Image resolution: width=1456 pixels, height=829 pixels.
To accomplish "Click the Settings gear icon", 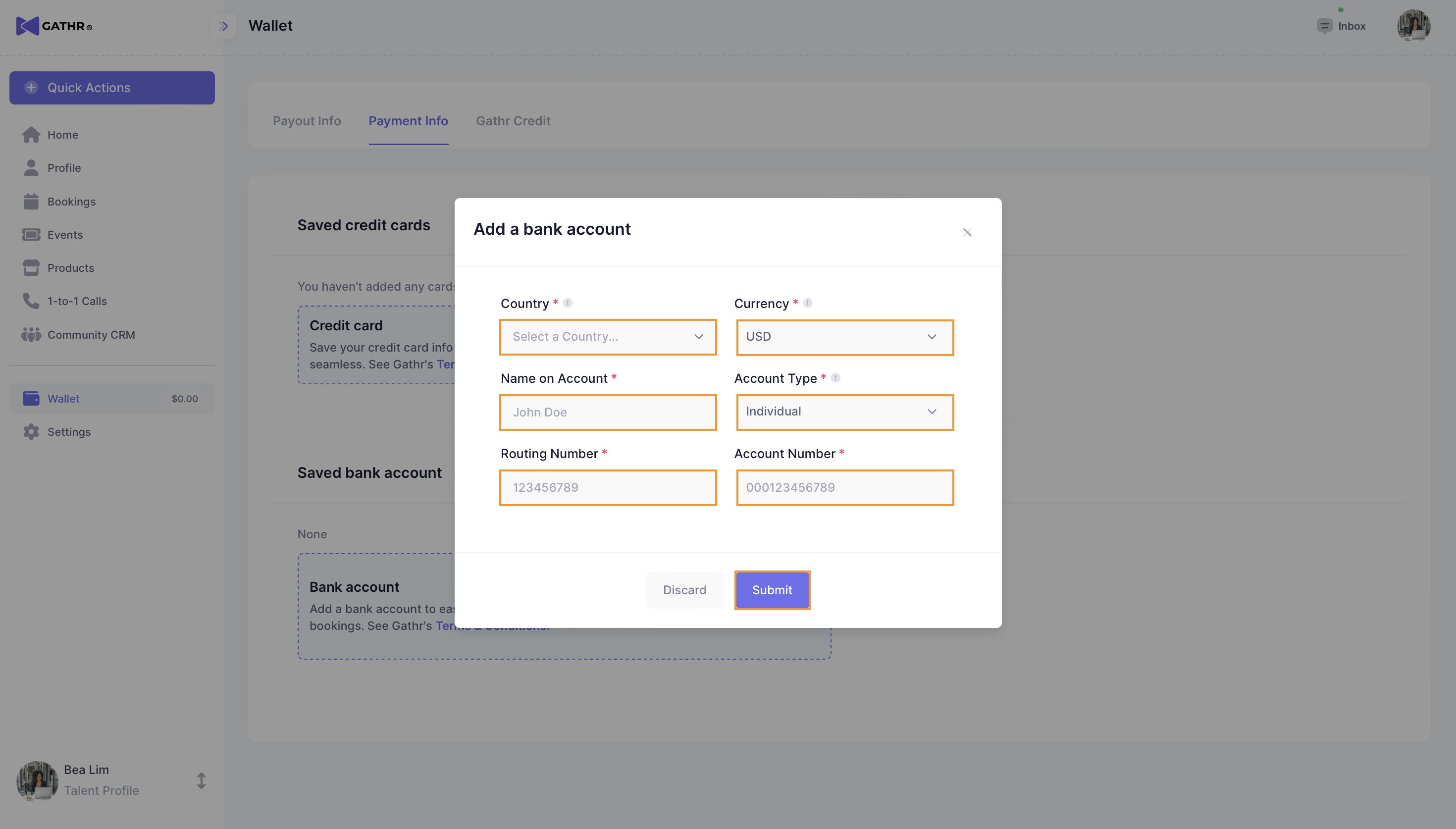I will [31, 431].
